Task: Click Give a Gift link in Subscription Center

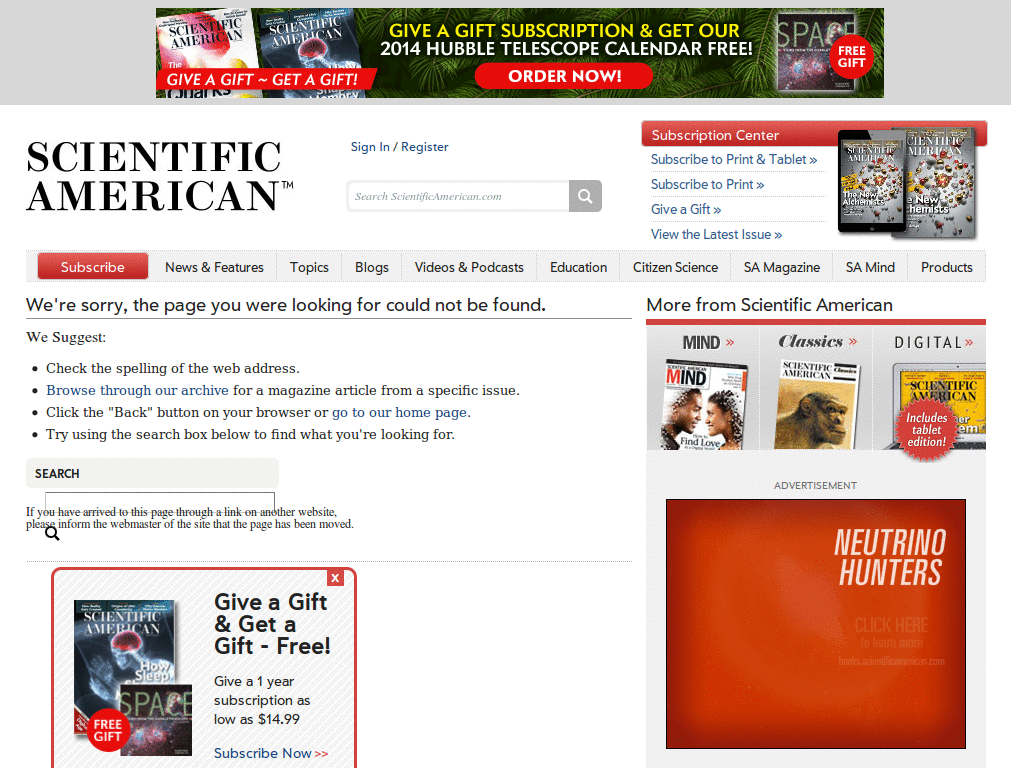Action: pyautogui.click(x=686, y=209)
